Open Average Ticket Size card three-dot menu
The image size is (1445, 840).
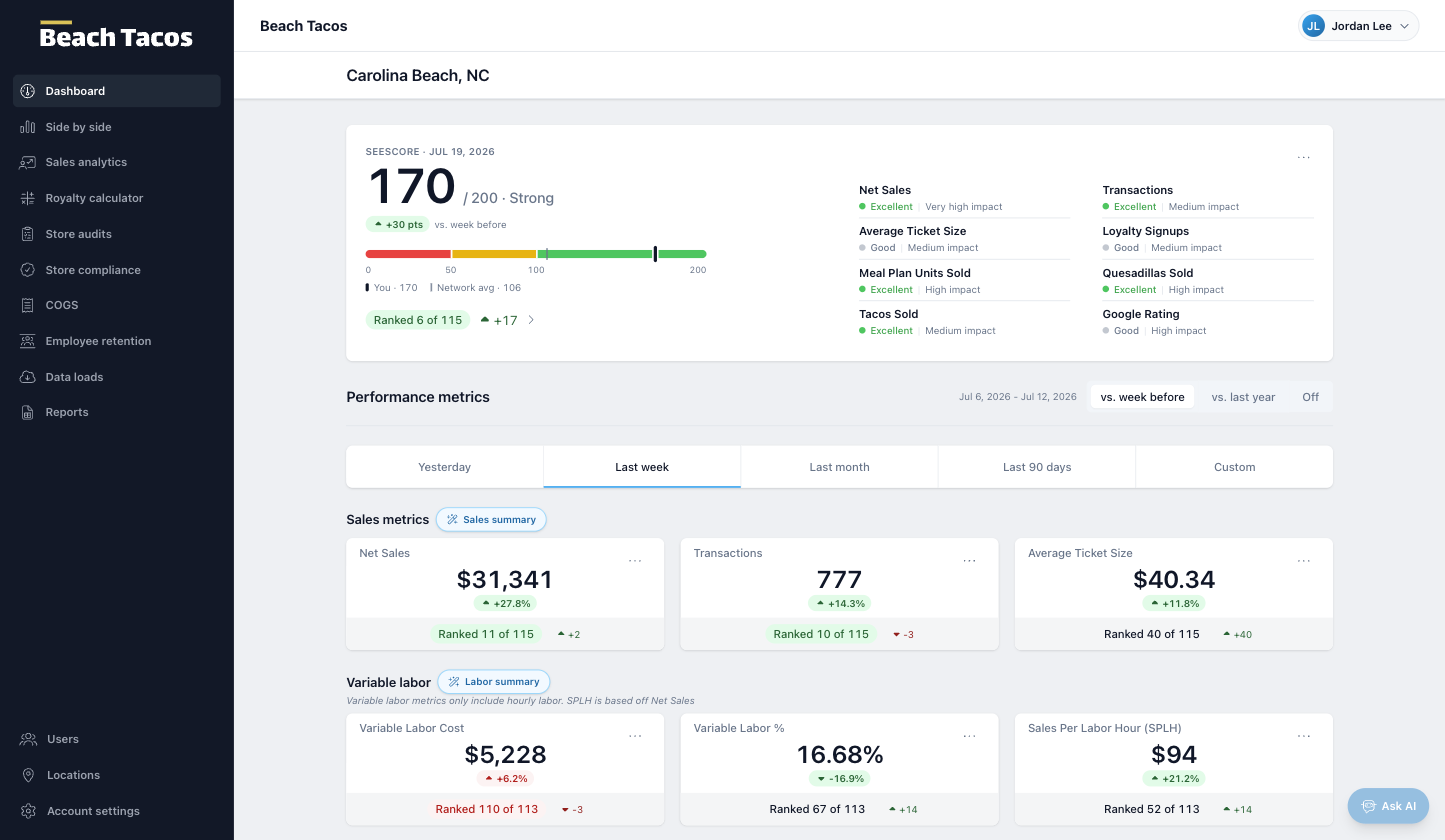[x=1304, y=561]
